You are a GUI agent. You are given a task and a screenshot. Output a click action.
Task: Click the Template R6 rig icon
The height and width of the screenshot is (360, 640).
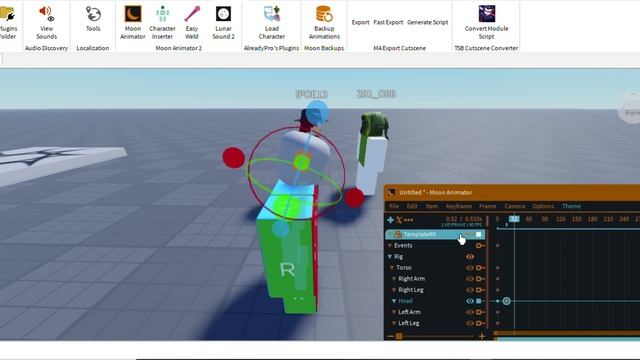tap(398, 234)
